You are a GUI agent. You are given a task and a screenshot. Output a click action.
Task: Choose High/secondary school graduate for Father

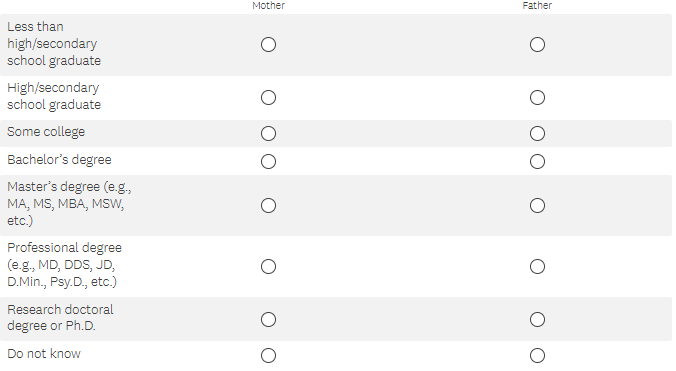(537, 97)
